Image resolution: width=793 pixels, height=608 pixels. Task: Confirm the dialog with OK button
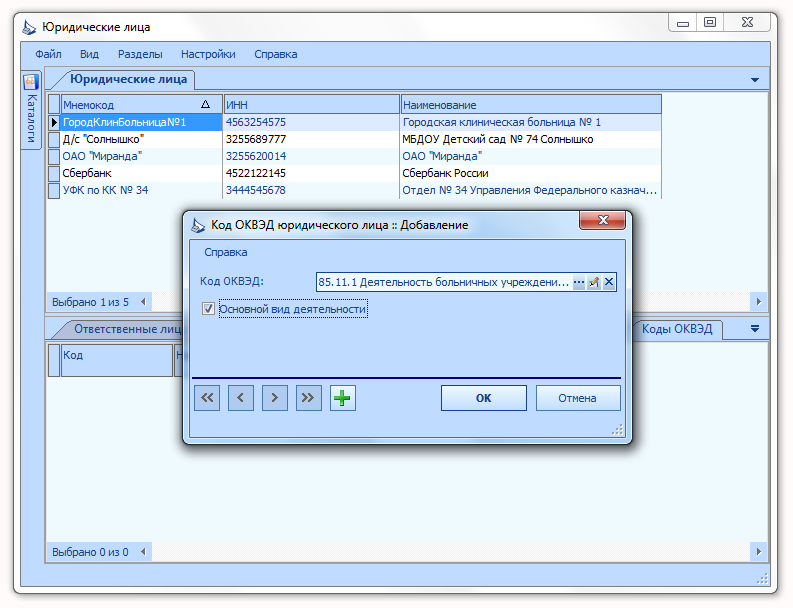pos(483,398)
